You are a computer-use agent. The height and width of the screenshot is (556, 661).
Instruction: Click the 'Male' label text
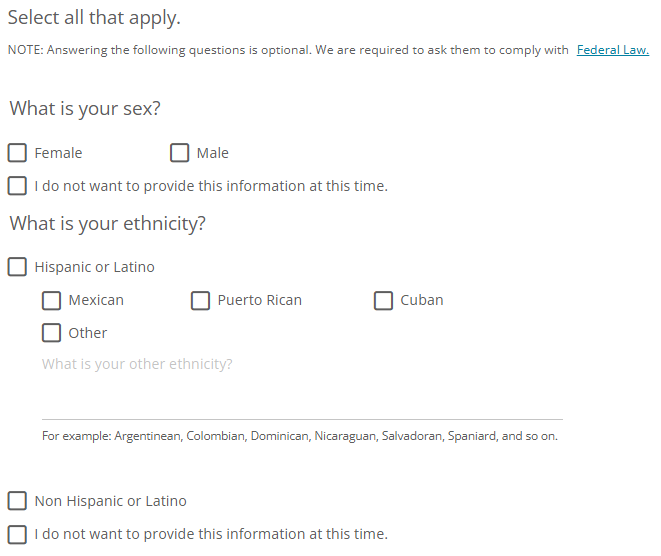pos(212,153)
